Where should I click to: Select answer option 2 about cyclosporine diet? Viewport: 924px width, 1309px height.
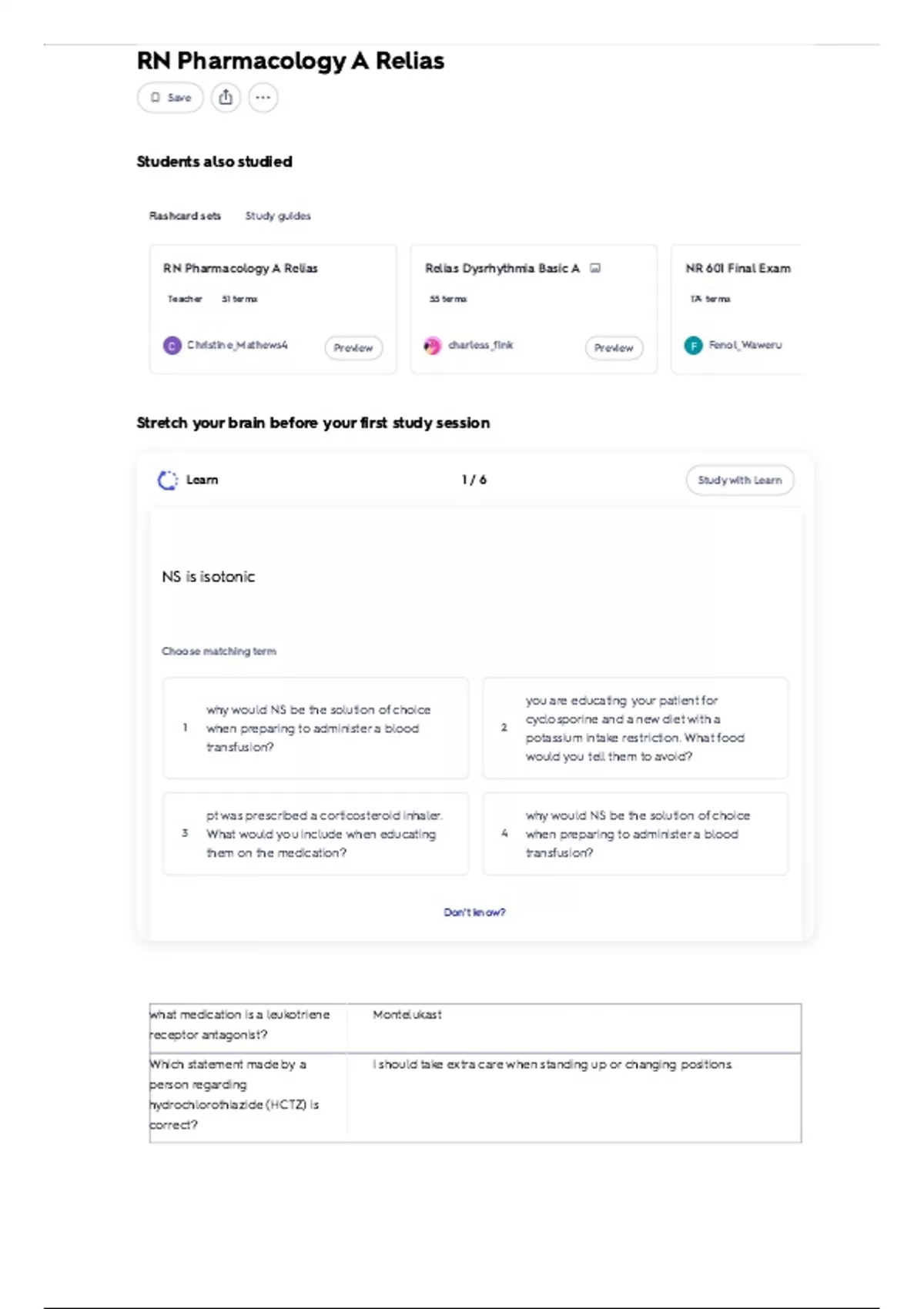[x=635, y=728]
